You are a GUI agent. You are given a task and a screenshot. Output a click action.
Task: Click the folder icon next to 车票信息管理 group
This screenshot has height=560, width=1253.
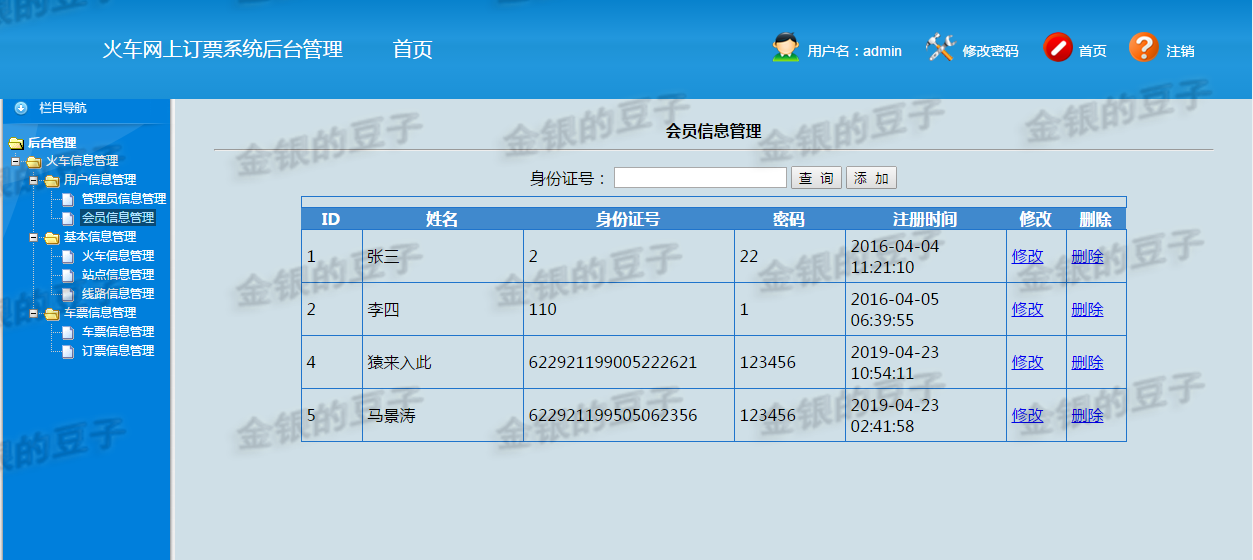click(52, 313)
